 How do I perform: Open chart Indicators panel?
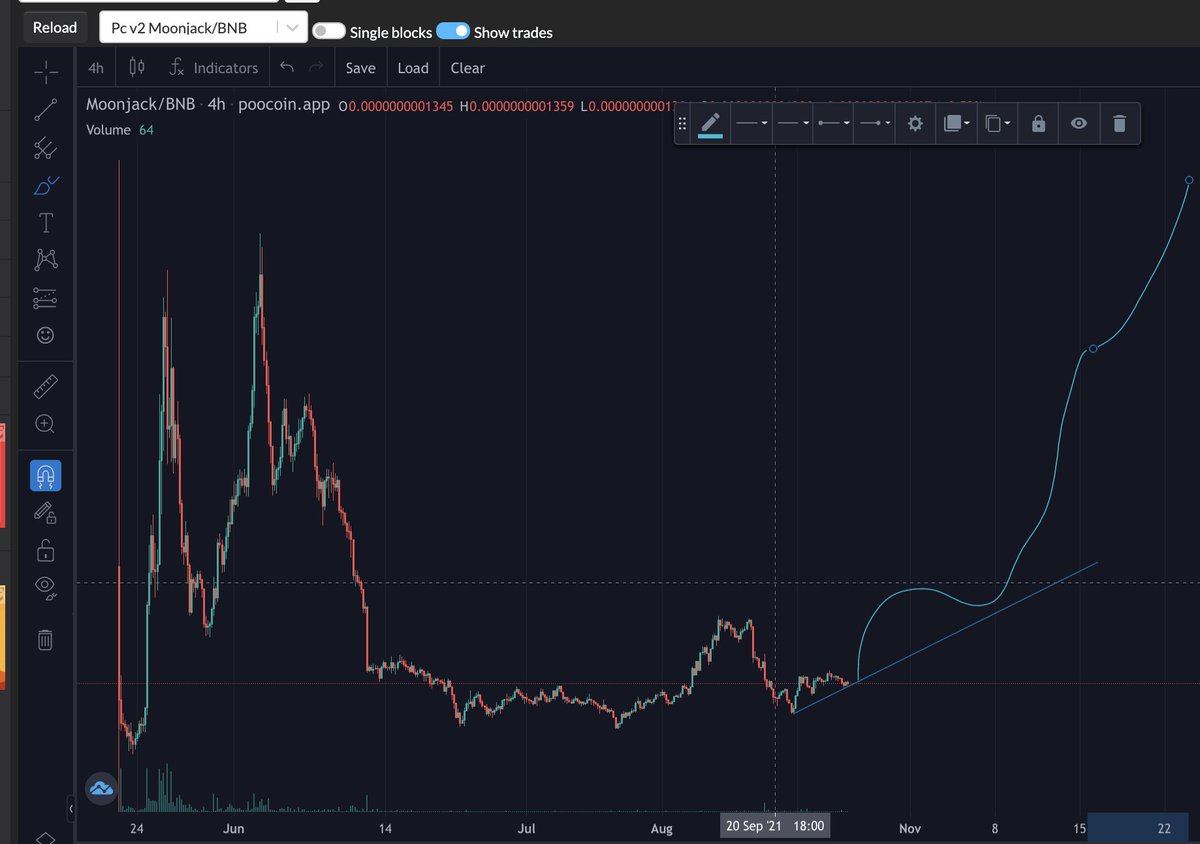213,67
